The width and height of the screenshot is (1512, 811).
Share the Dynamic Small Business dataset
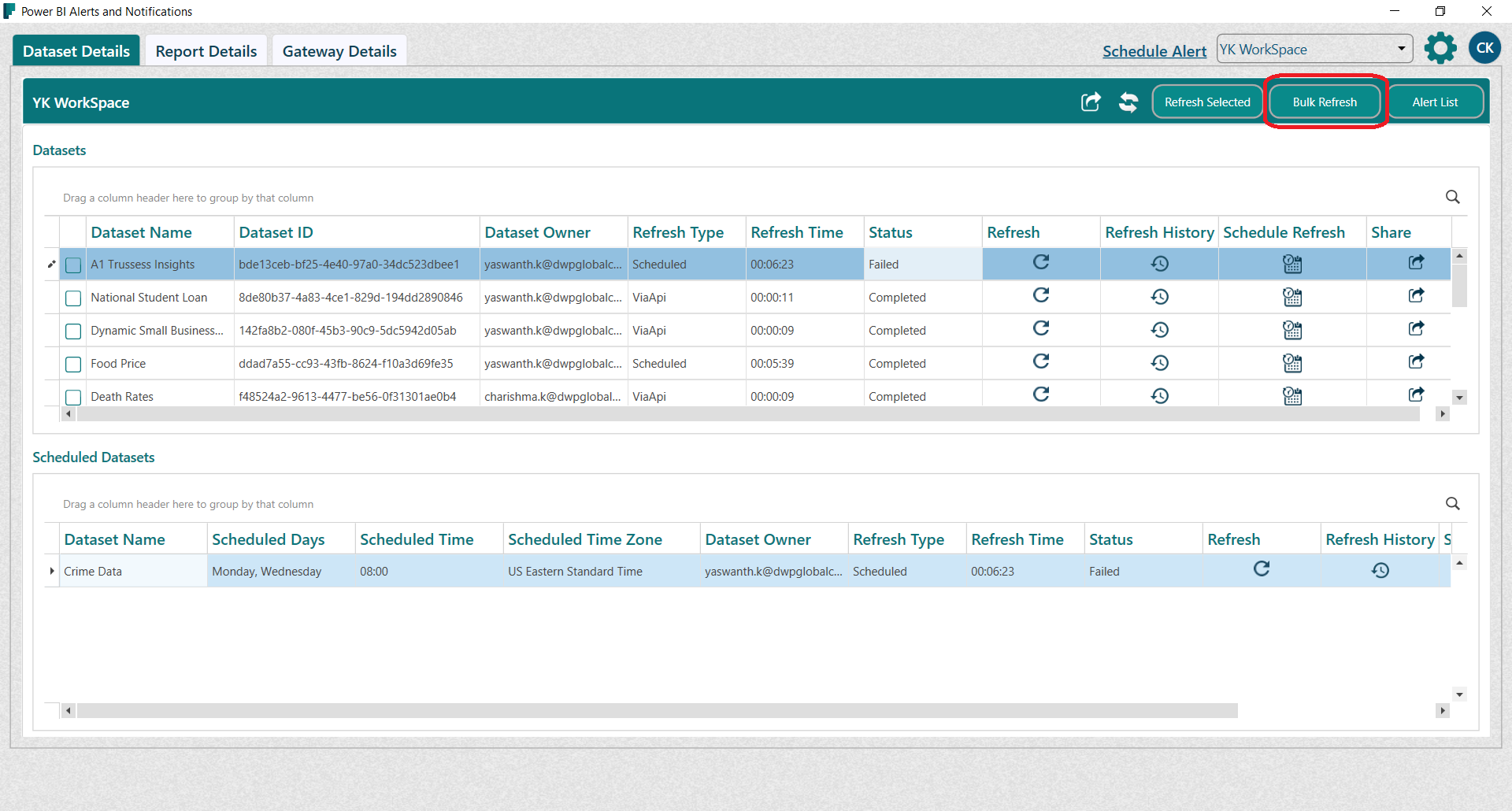[x=1416, y=328]
